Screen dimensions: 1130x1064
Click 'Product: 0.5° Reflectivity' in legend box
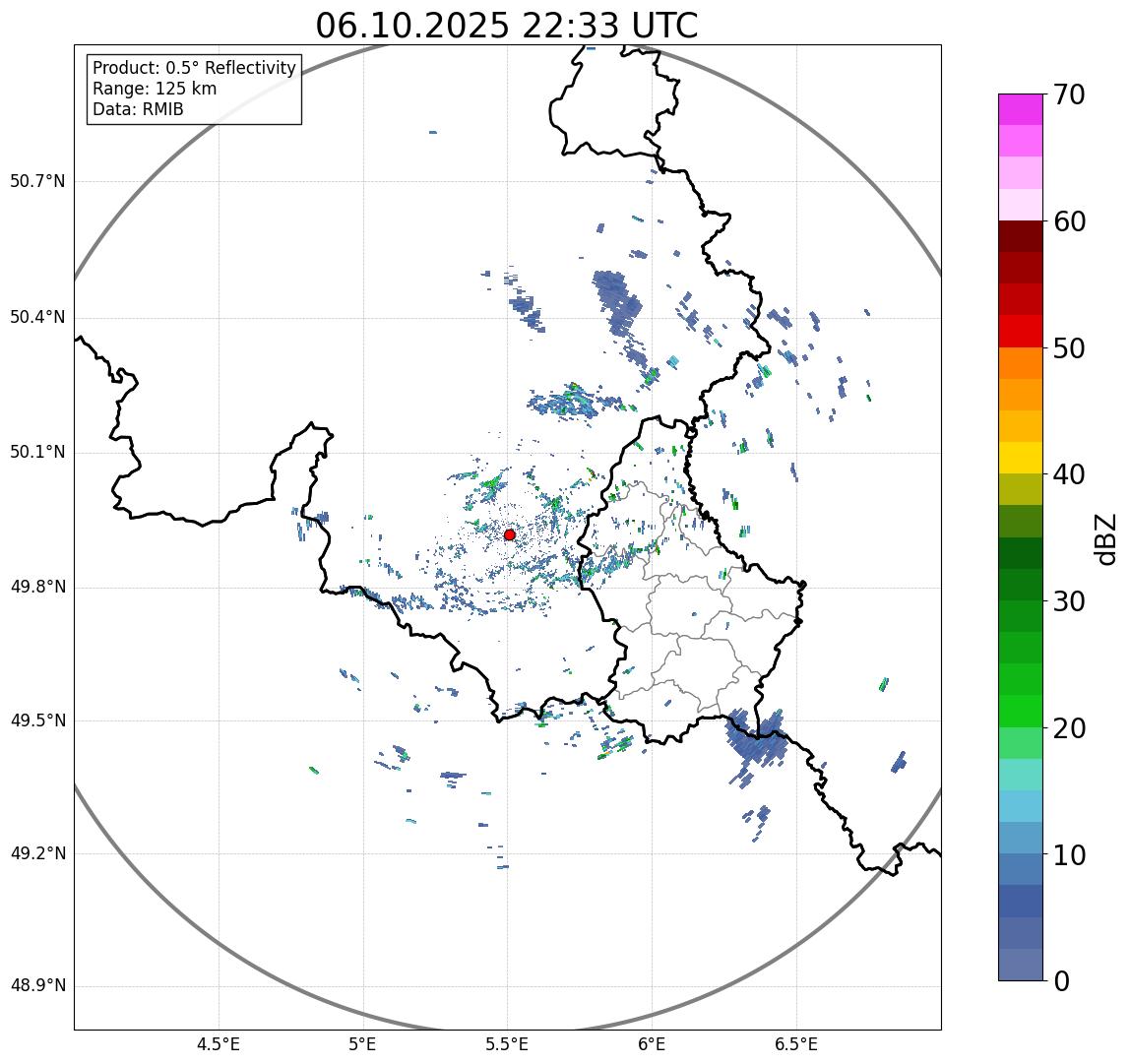194,68
